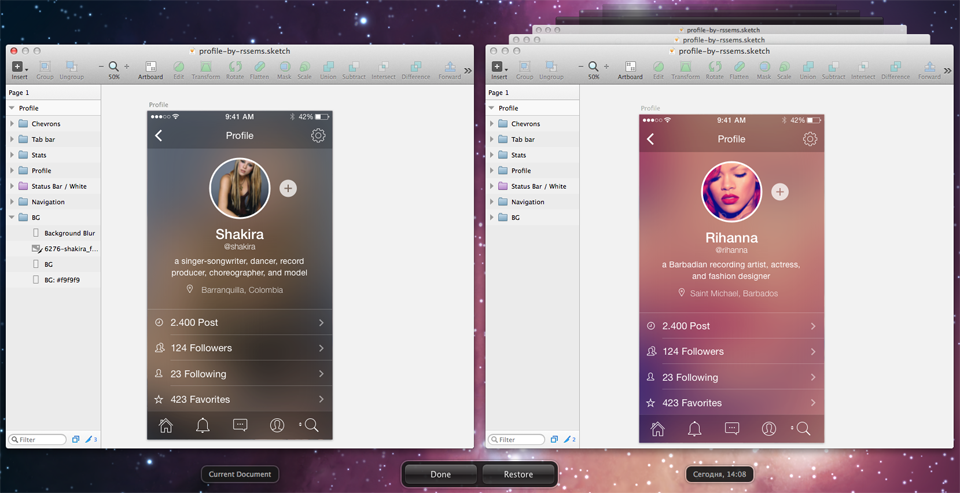Zoom out with minus in left window

point(101,66)
